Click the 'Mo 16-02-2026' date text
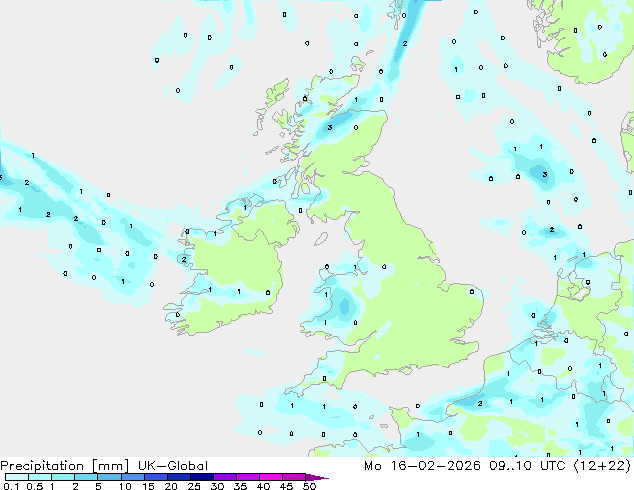 coord(422,466)
